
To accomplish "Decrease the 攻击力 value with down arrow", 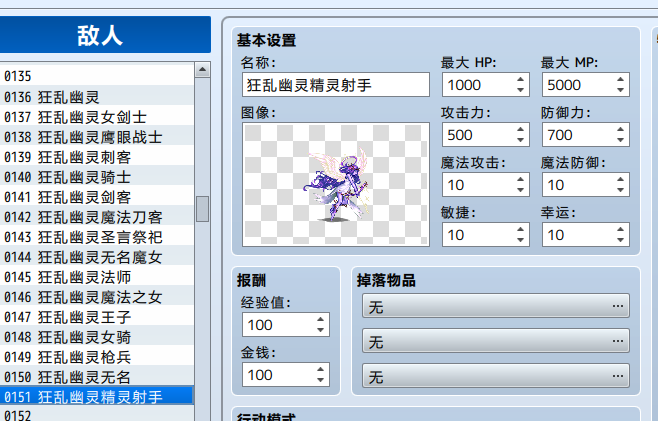I will tap(520, 140).
